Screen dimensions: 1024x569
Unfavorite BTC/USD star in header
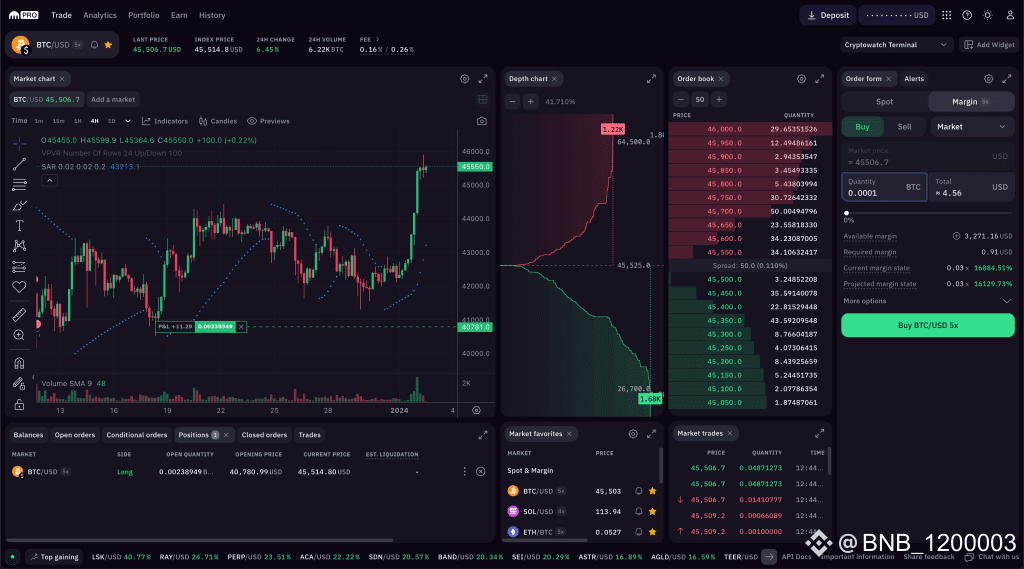click(108, 45)
